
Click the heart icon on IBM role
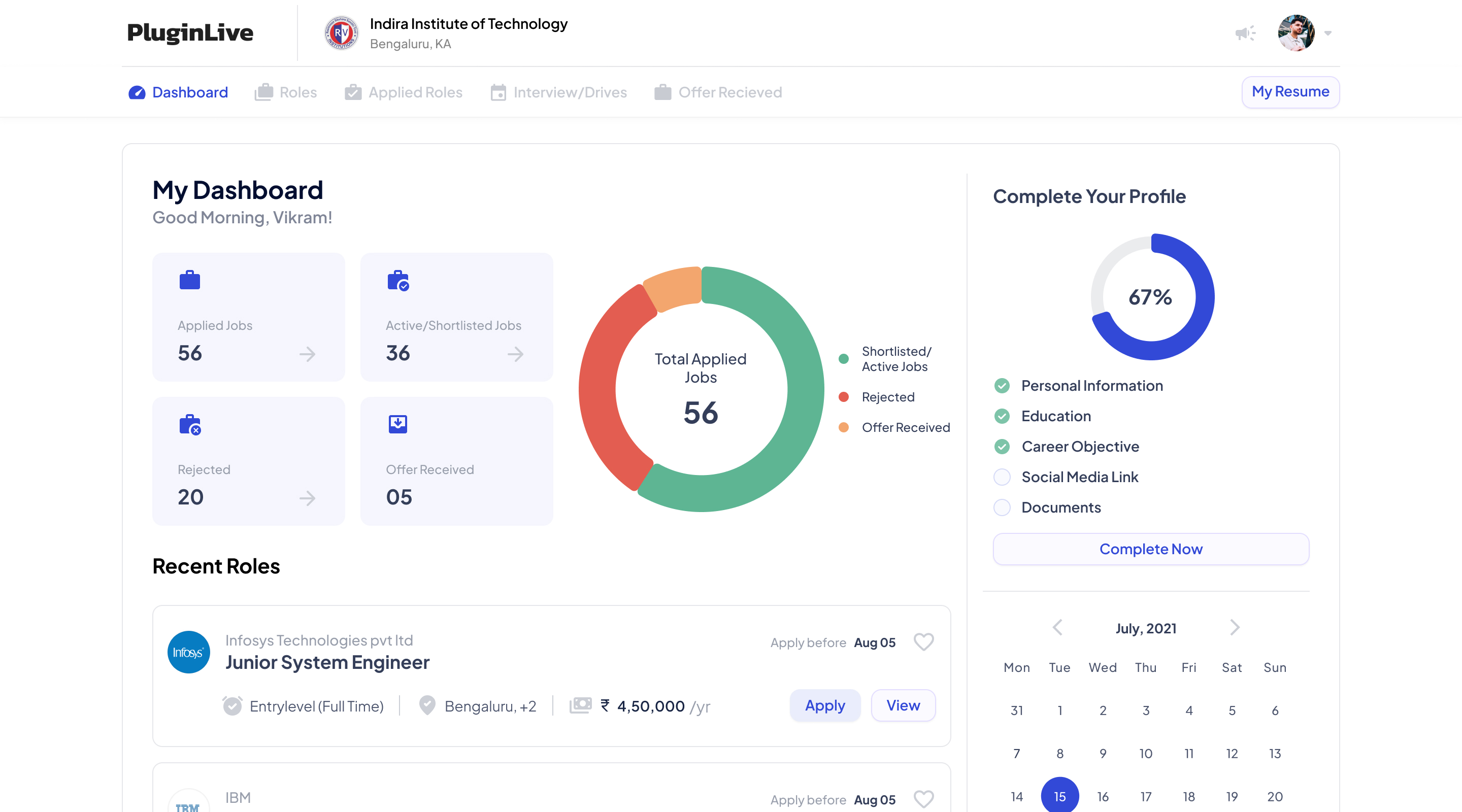(923, 798)
